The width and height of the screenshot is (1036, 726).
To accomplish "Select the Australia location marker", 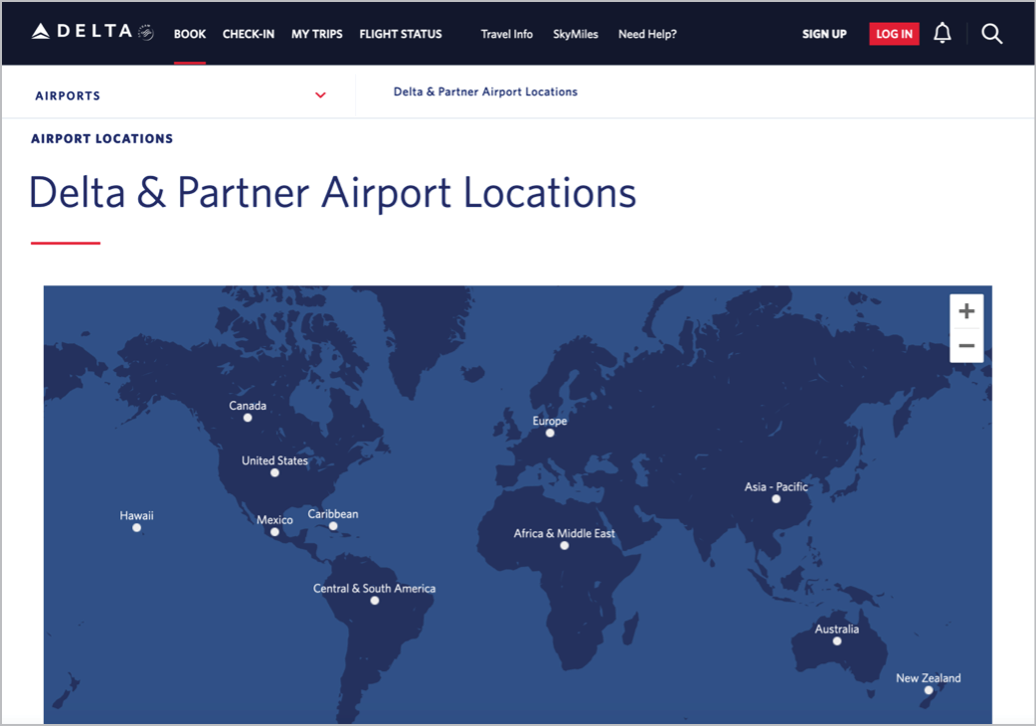I will click(x=835, y=640).
